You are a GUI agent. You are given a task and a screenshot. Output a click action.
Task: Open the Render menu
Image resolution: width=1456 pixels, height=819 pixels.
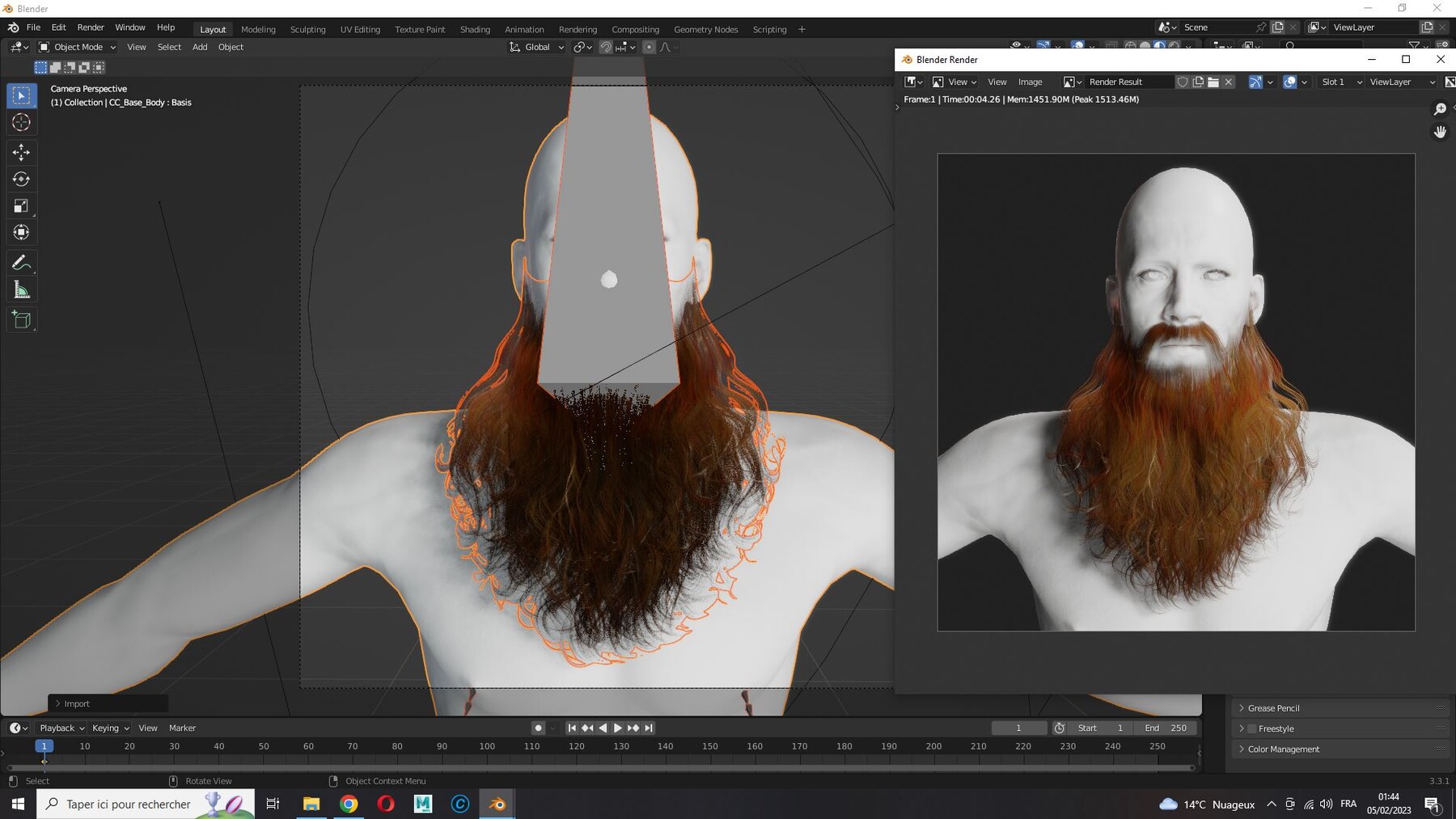(91, 27)
